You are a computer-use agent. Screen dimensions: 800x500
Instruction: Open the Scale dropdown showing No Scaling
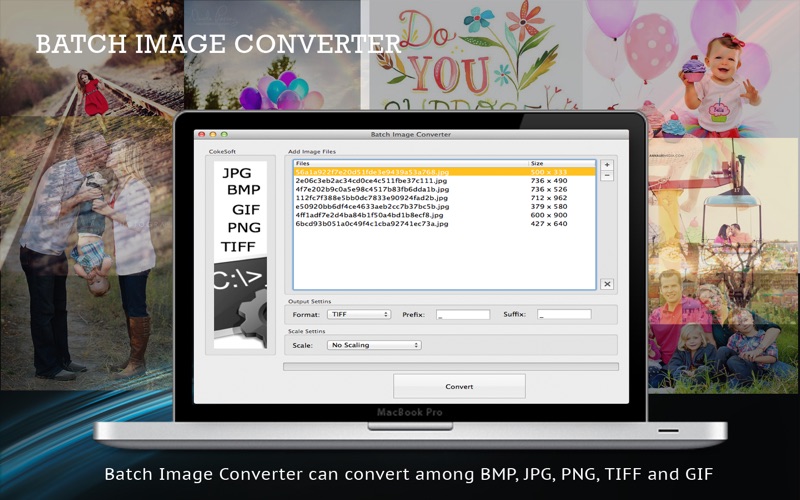point(374,345)
